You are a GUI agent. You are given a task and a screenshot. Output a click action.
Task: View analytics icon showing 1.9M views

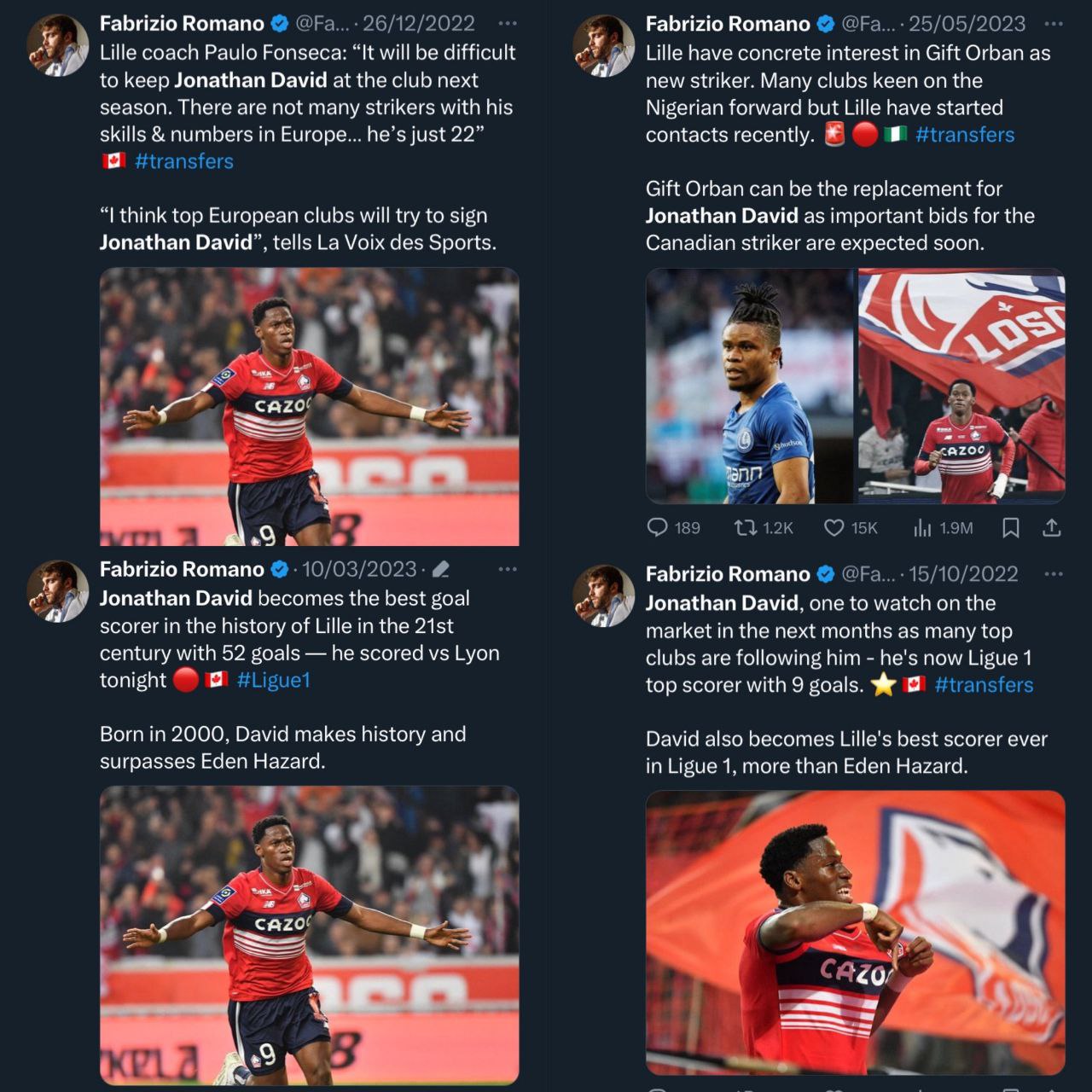(922, 528)
